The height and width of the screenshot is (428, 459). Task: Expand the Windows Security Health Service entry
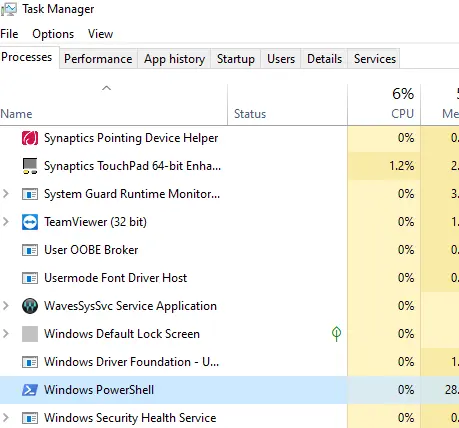(x=6, y=418)
